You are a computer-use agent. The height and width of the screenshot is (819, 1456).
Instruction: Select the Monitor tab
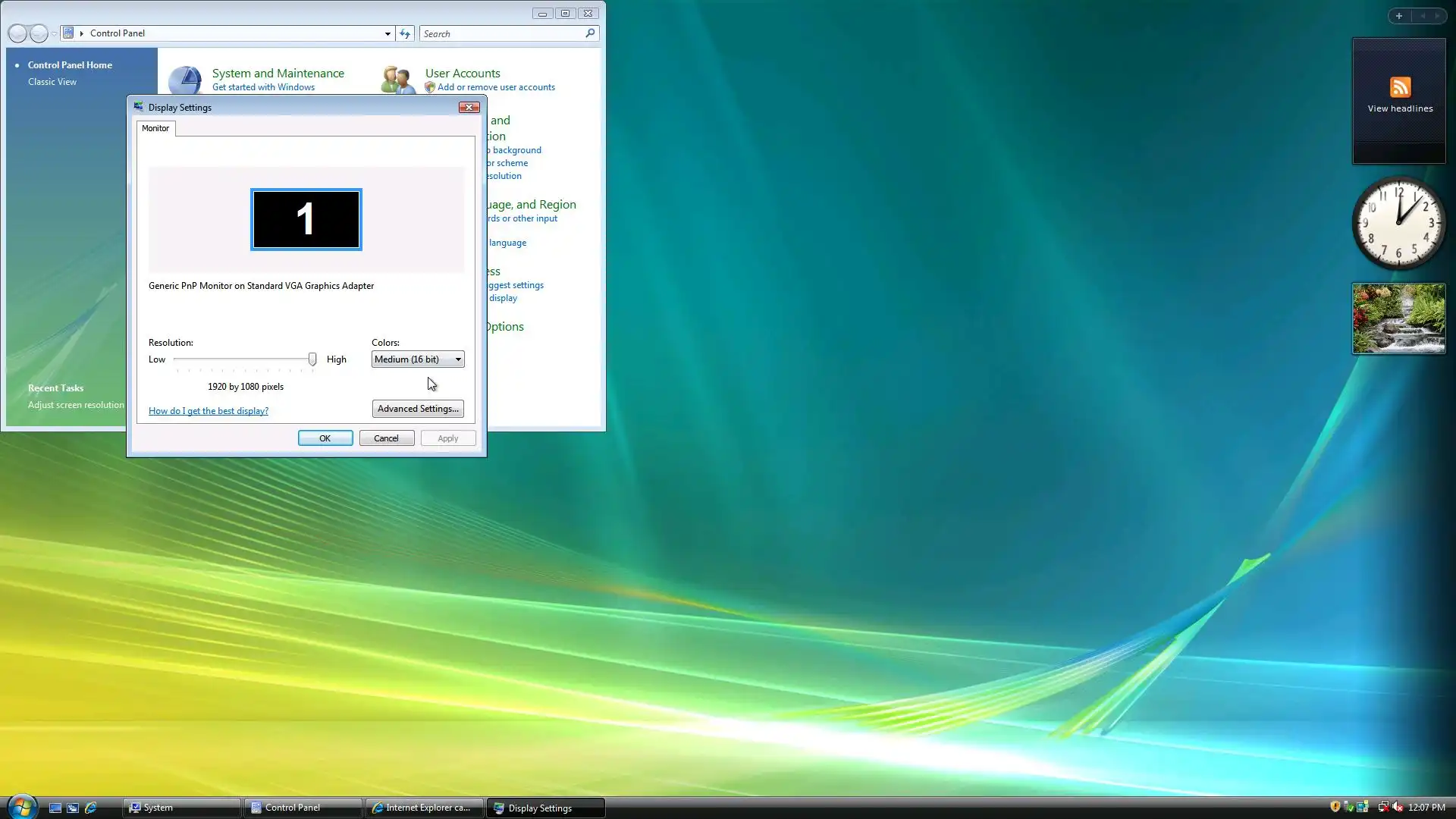tap(155, 128)
